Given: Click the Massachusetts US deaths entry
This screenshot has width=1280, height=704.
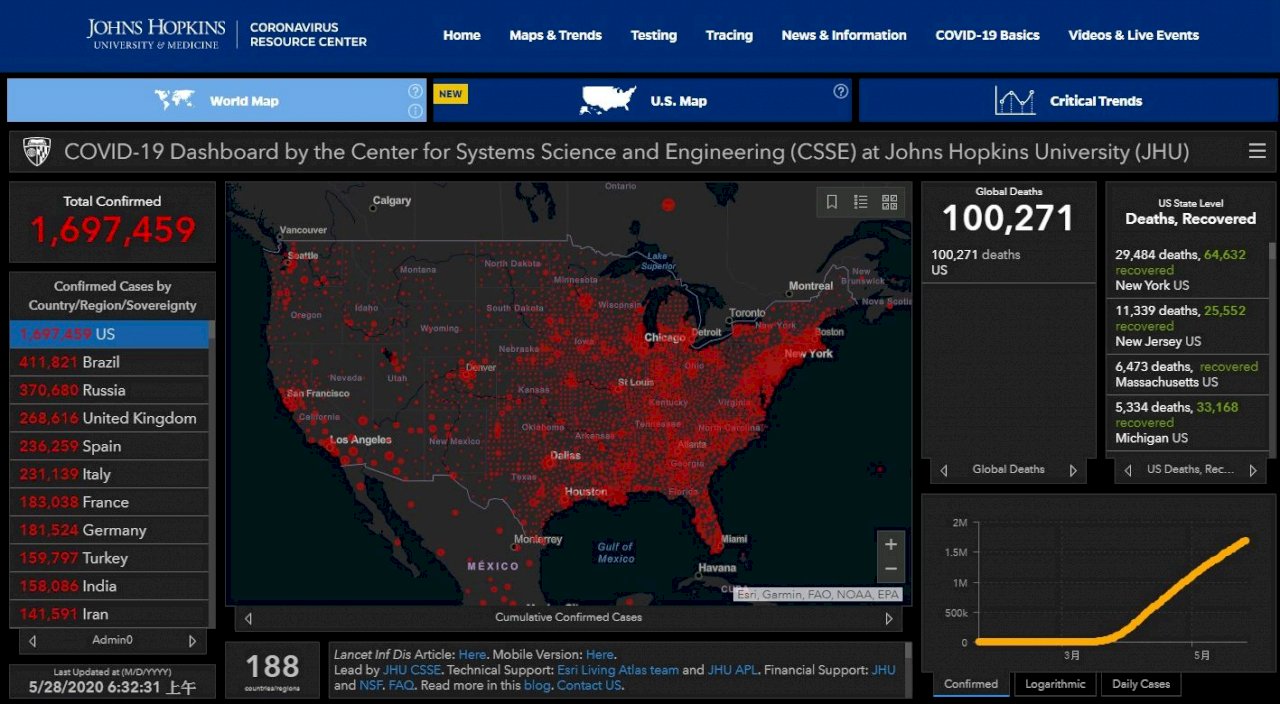Looking at the screenshot, I should point(1187,374).
